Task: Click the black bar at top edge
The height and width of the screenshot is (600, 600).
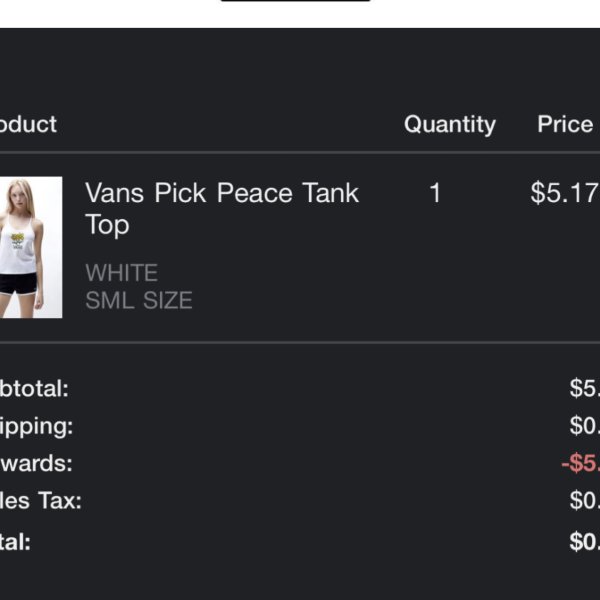Action: 295,1
